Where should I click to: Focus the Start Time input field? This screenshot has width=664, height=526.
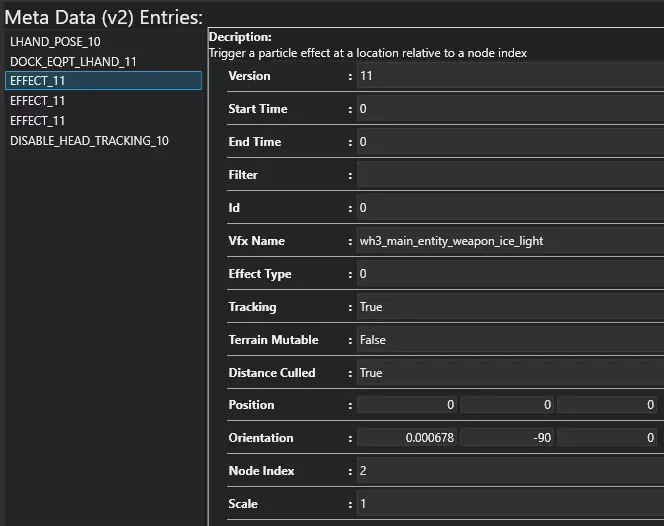(509, 109)
